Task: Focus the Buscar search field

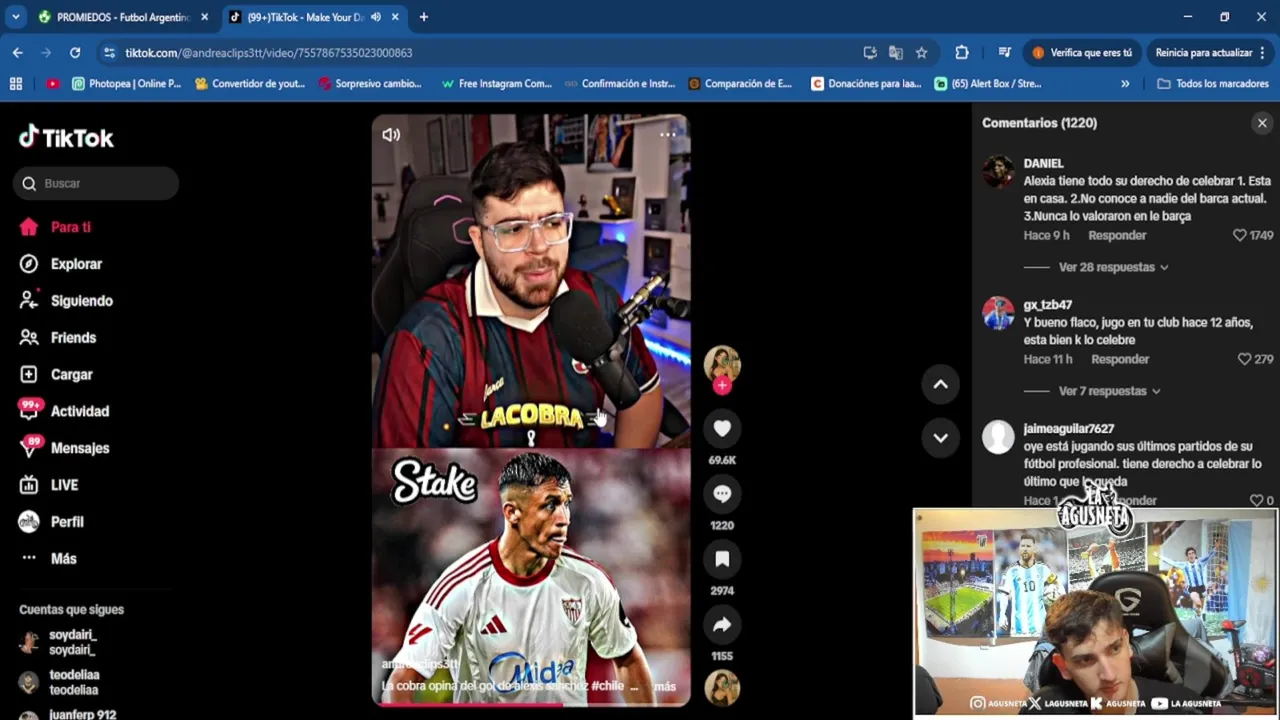Action: tap(96, 183)
